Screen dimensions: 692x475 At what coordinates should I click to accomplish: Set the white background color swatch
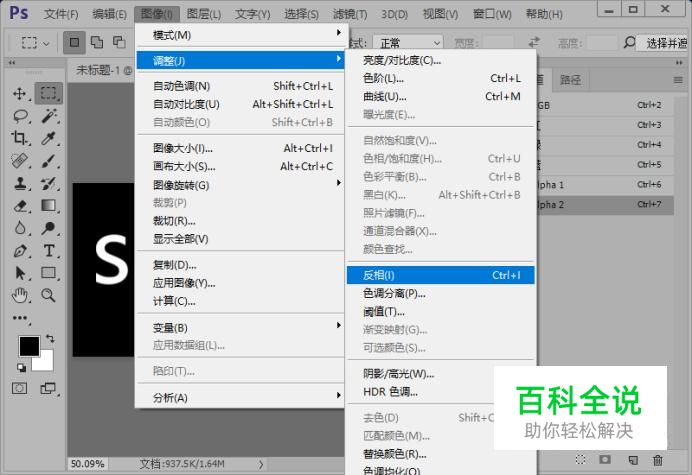pyautogui.click(x=46, y=363)
